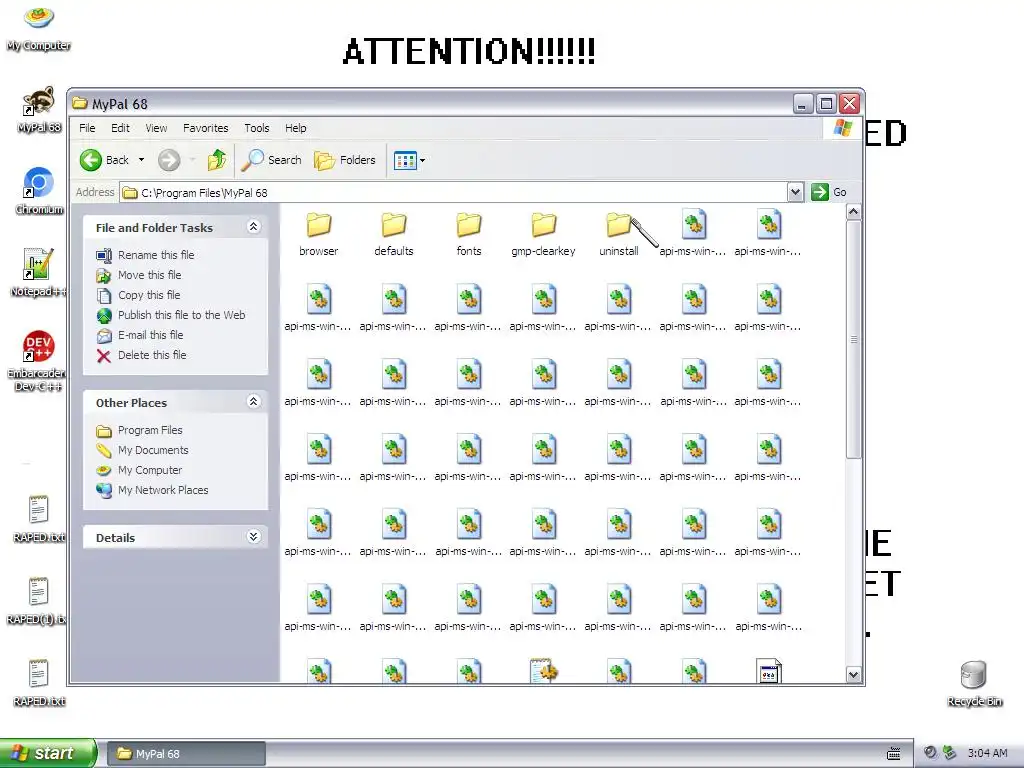
Task: Select the Recycle Bin icon
Action: click(974, 683)
